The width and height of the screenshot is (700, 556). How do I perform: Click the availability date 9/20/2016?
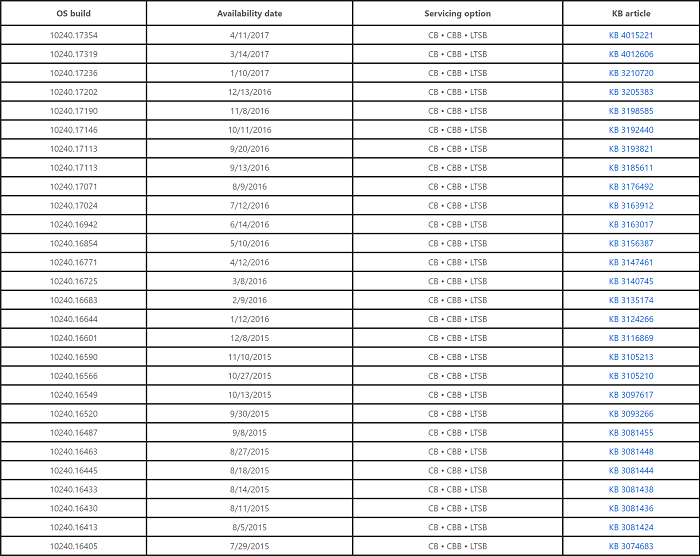(x=250, y=149)
